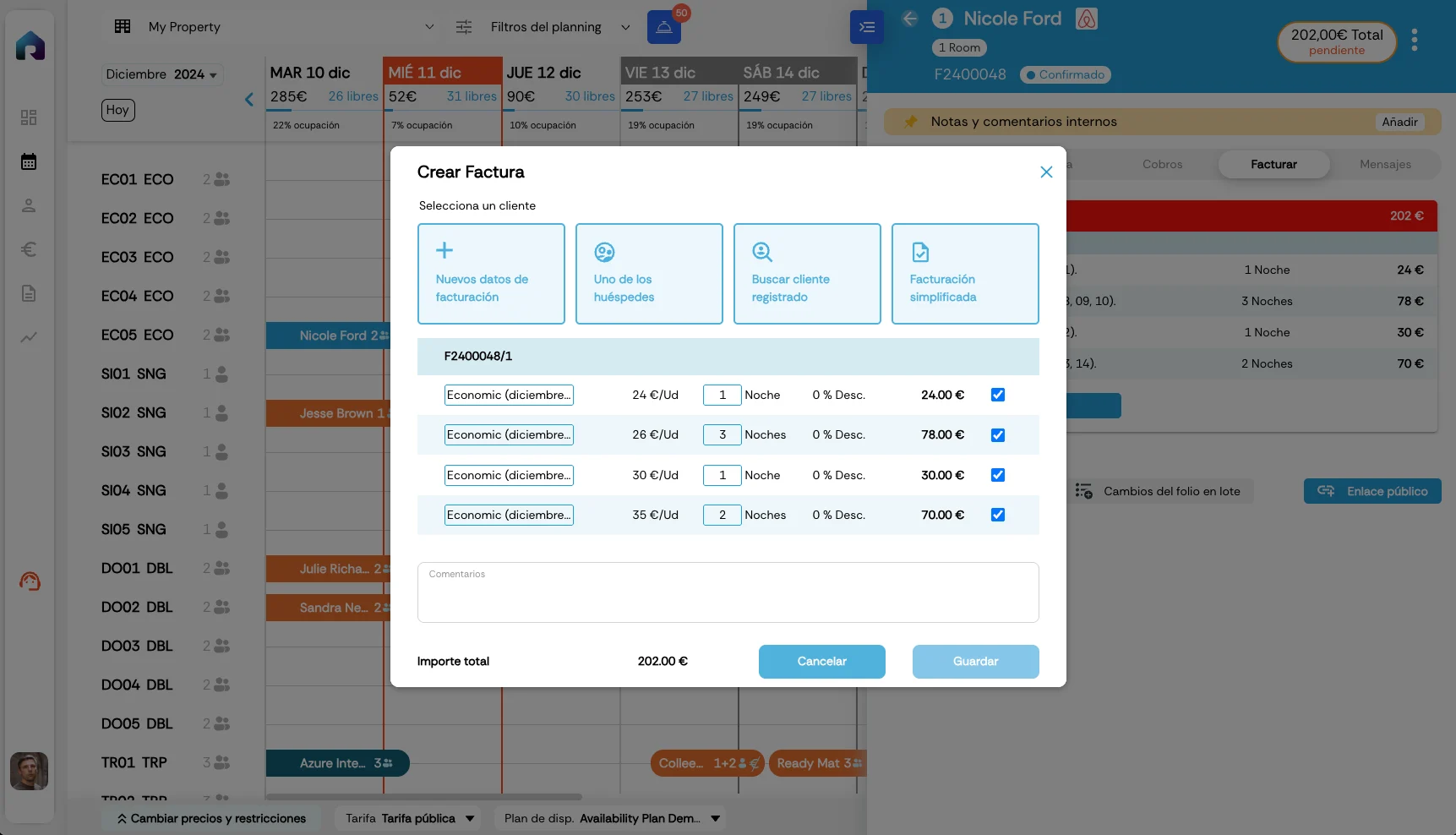
Task: Click Añadir in internal notes
Action: pos(1400,122)
